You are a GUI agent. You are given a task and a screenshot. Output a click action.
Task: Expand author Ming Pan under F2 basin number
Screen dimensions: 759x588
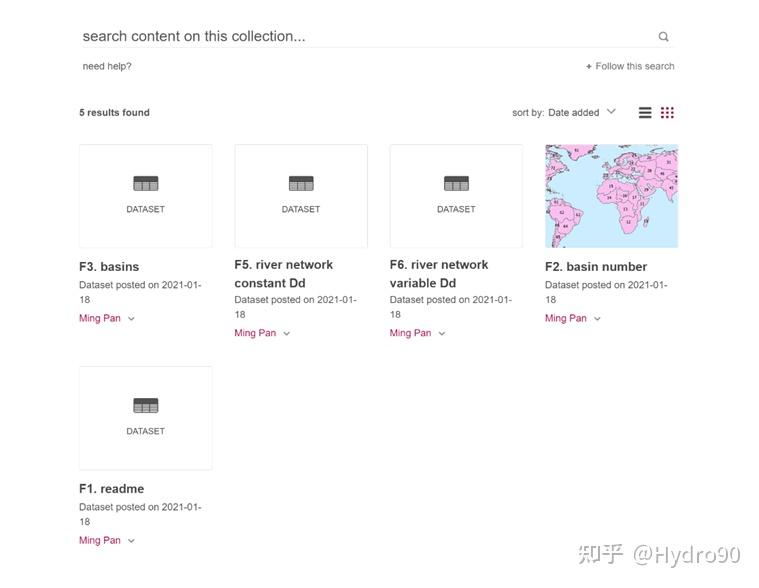click(597, 319)
